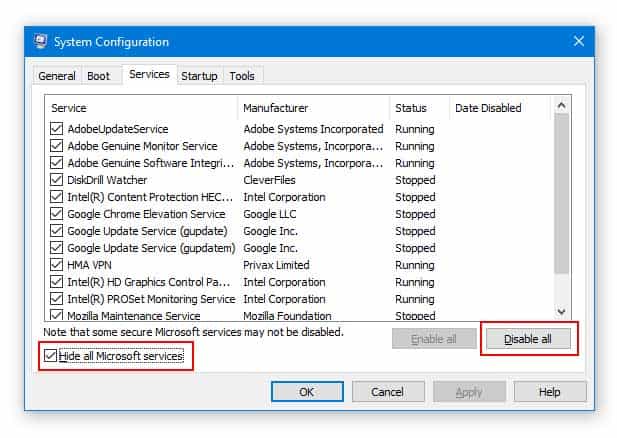Confirm with the OK button
This screenshot has width=617, height=438.
pos(307,392)
